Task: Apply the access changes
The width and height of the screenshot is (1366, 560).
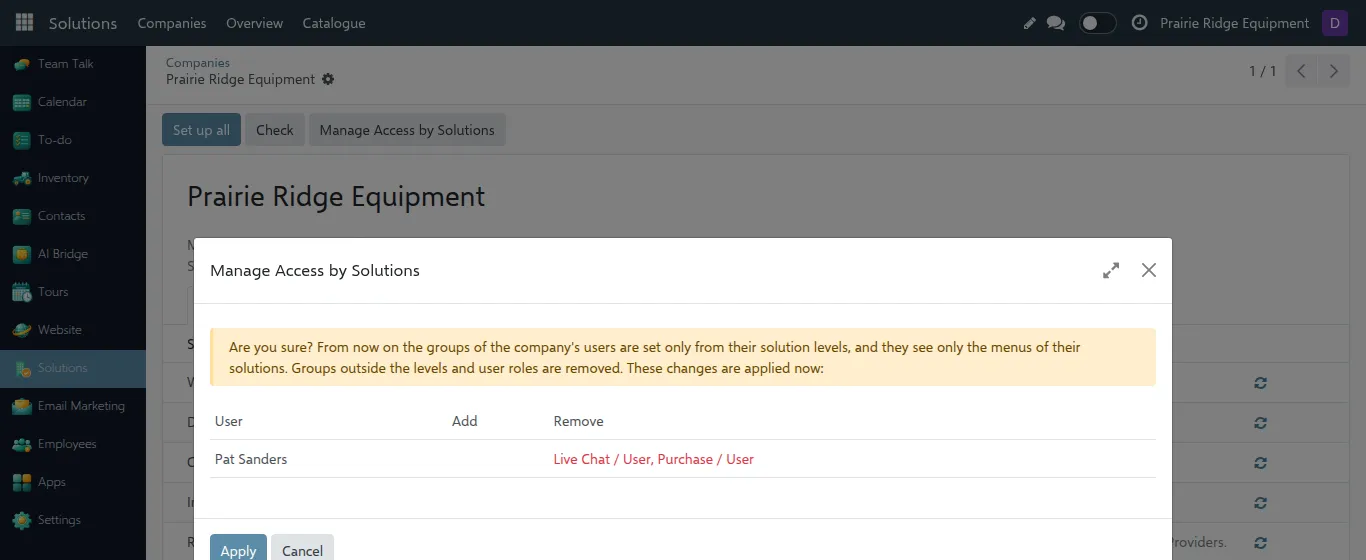Action: point(238,549)
